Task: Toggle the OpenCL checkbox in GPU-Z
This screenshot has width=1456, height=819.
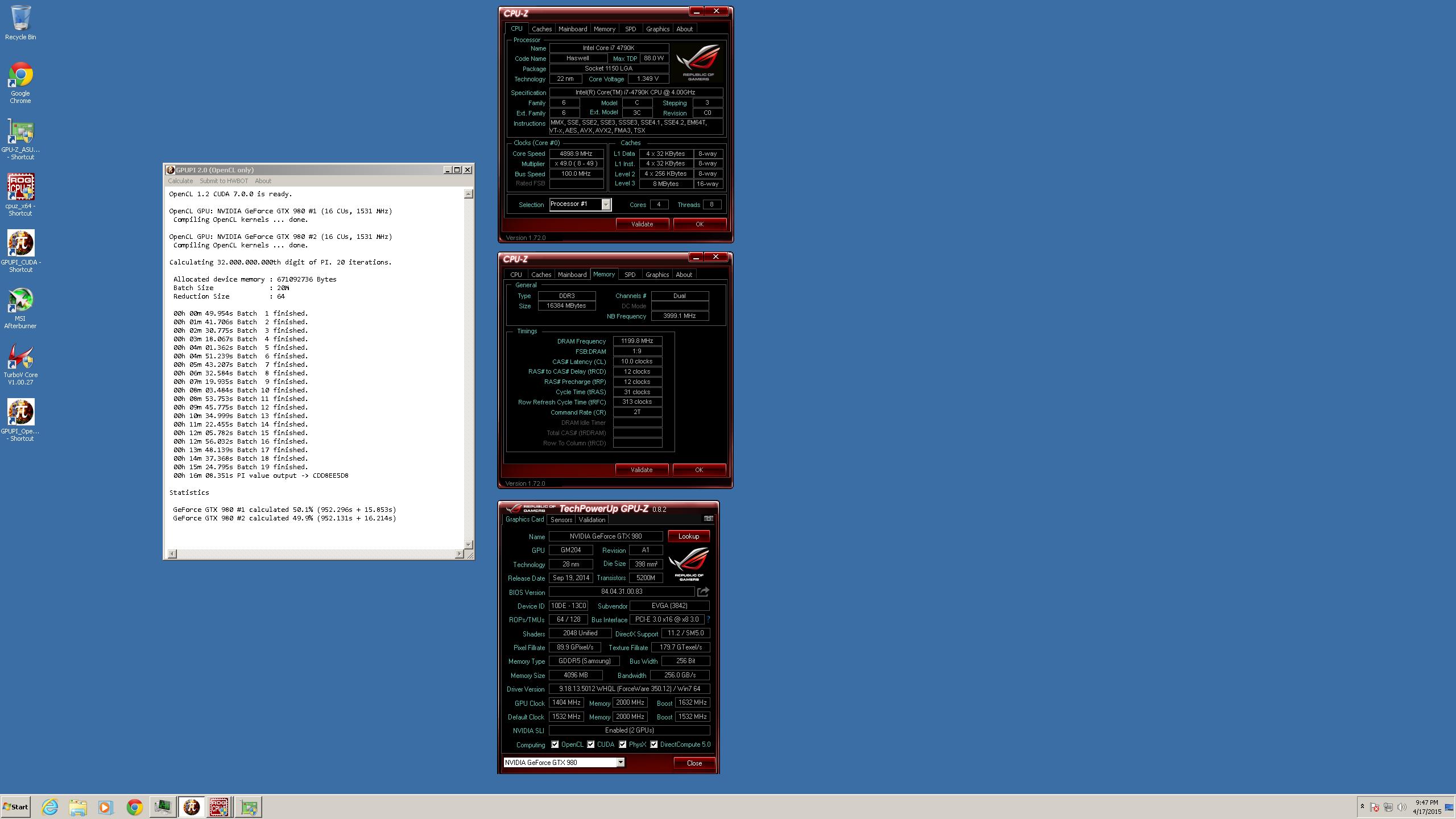Action: click(555, 744)
